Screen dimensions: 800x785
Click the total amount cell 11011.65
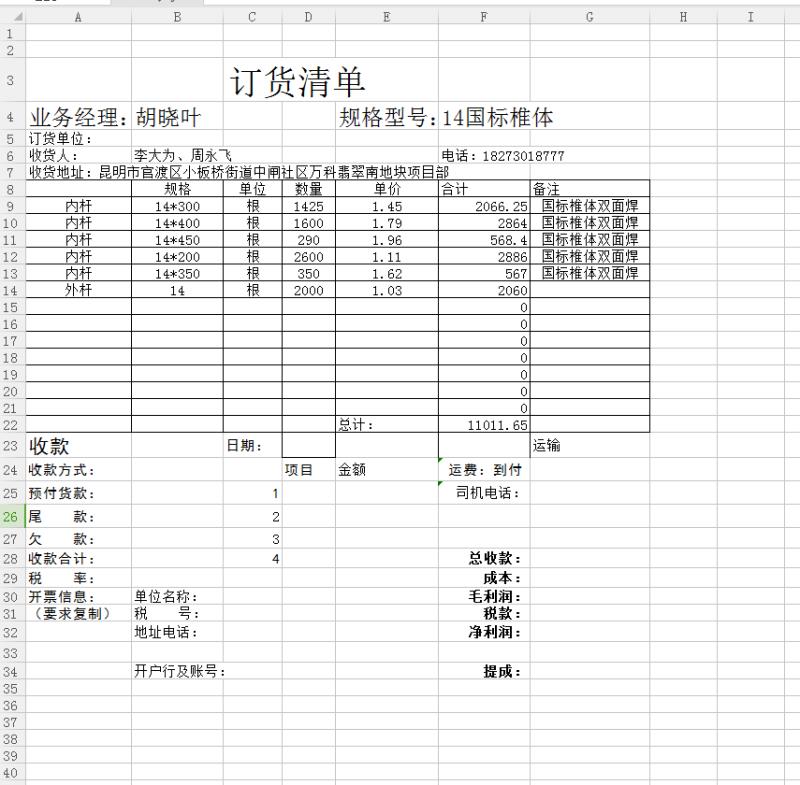(484, 425)
